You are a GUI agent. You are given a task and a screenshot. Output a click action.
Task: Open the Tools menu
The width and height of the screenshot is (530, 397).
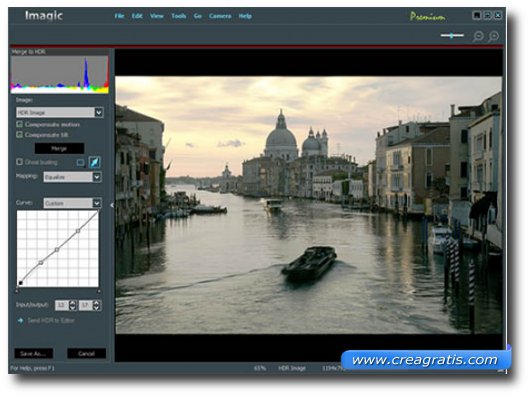point(178,16)
